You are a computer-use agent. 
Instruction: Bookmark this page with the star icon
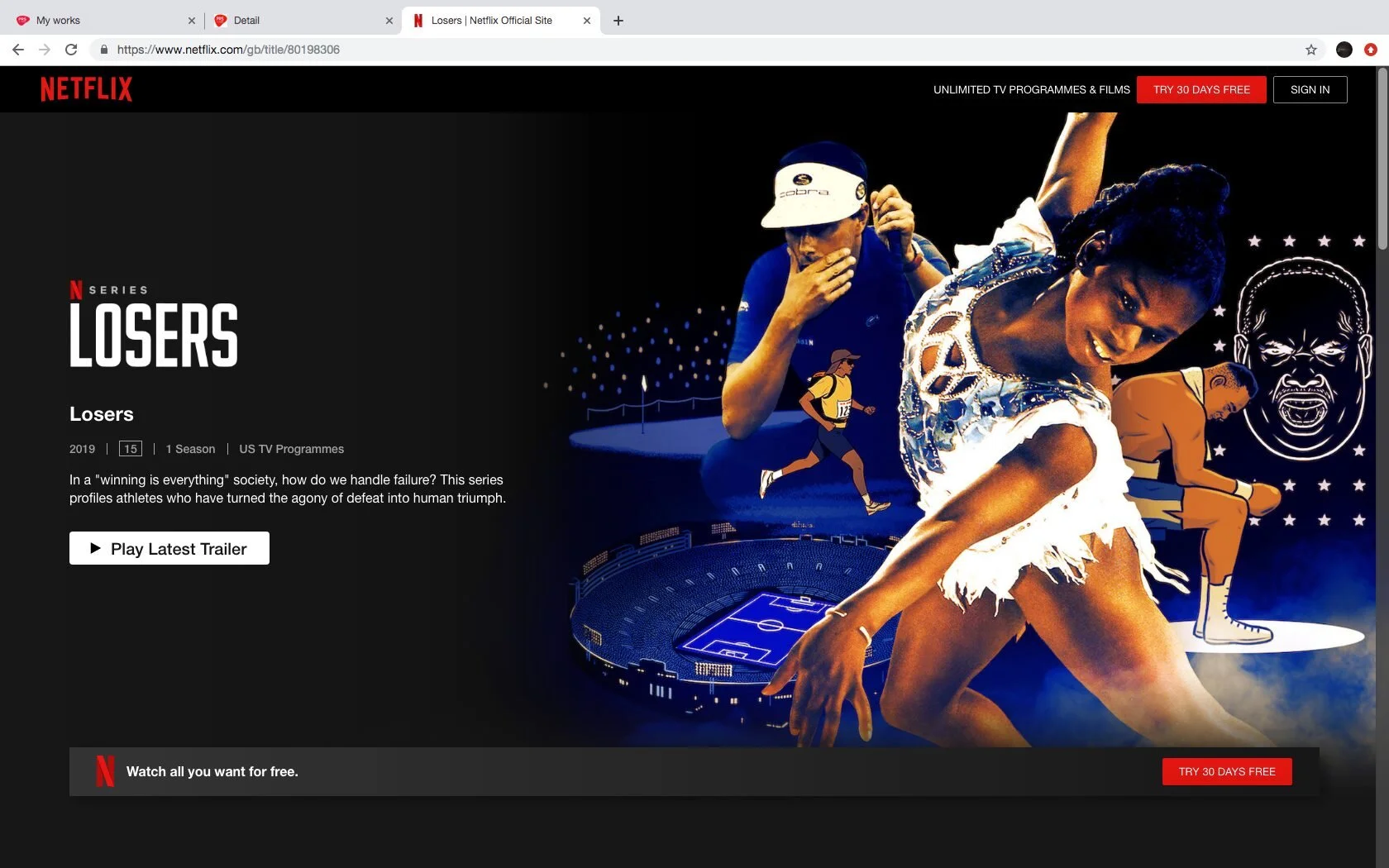pos(1311,50)
